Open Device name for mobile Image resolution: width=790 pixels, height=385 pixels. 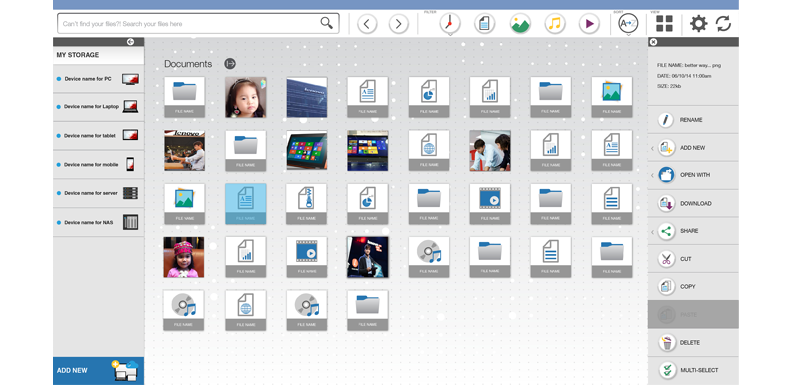98,164
